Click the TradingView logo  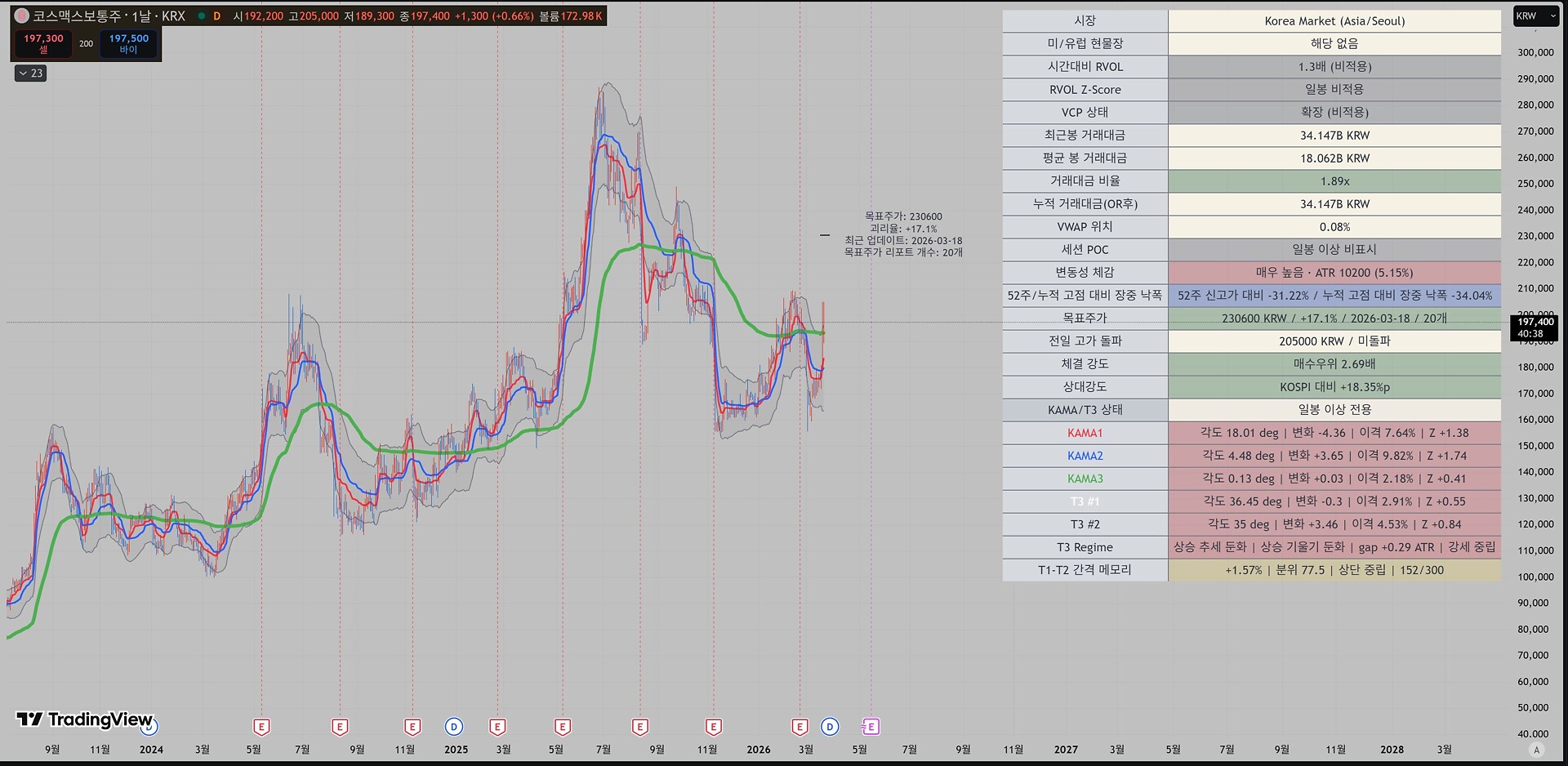point(85,719)
